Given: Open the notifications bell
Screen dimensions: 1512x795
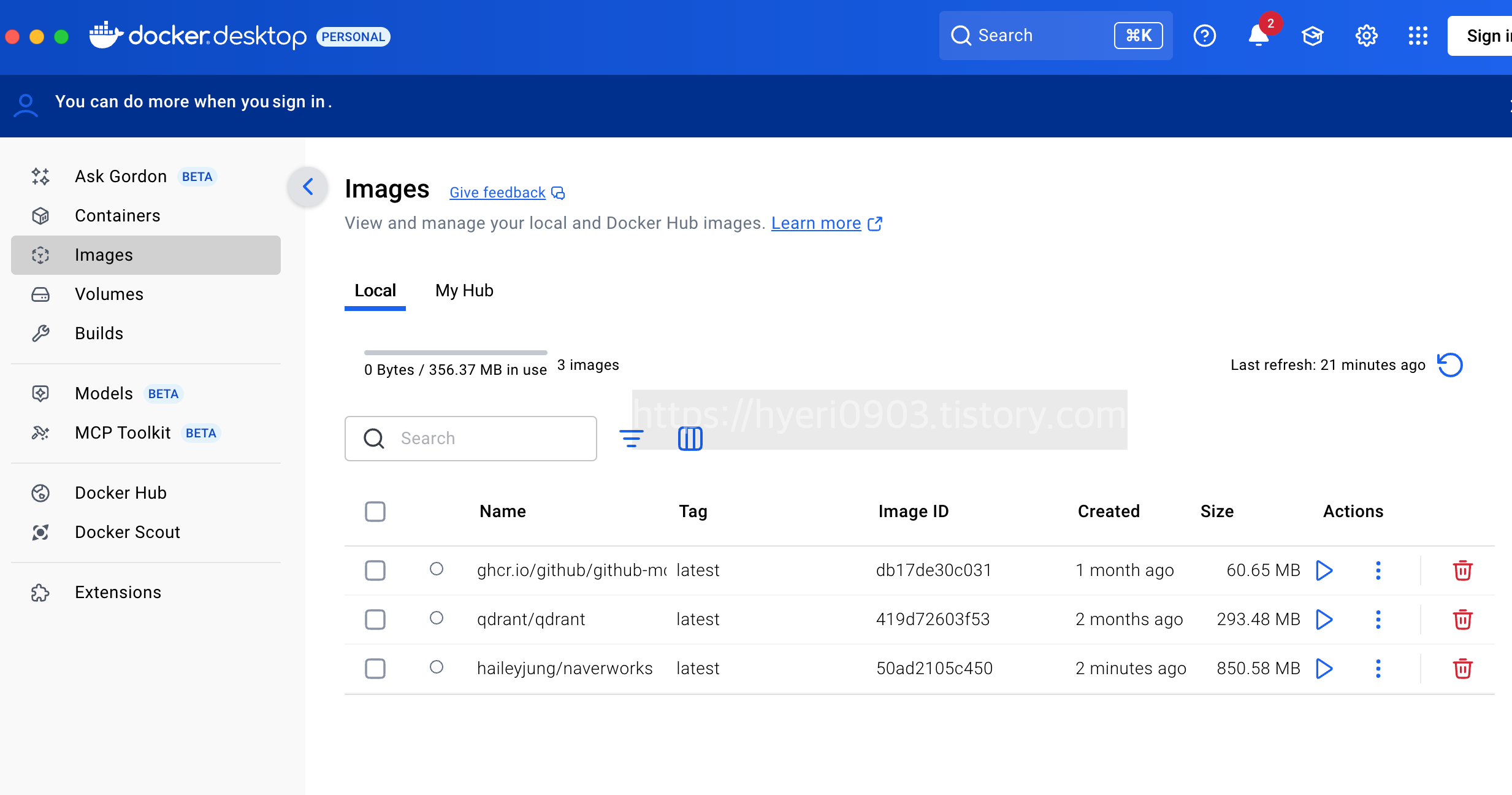Looking at the screenshot, I should [x=1258, y=36].
